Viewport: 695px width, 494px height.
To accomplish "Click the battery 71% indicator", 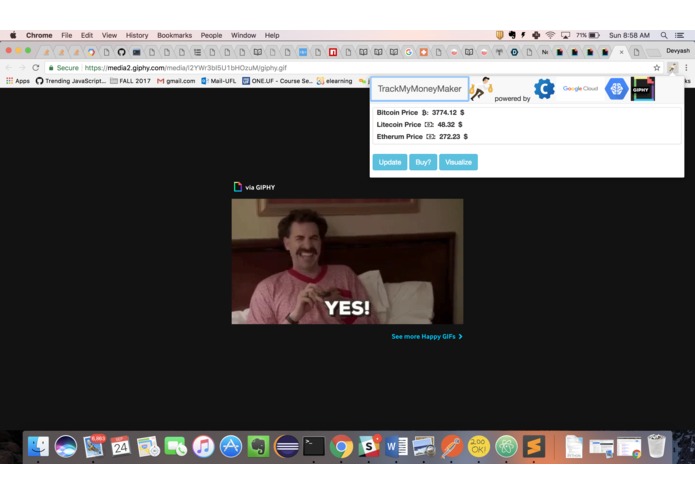I will point(588,35).
